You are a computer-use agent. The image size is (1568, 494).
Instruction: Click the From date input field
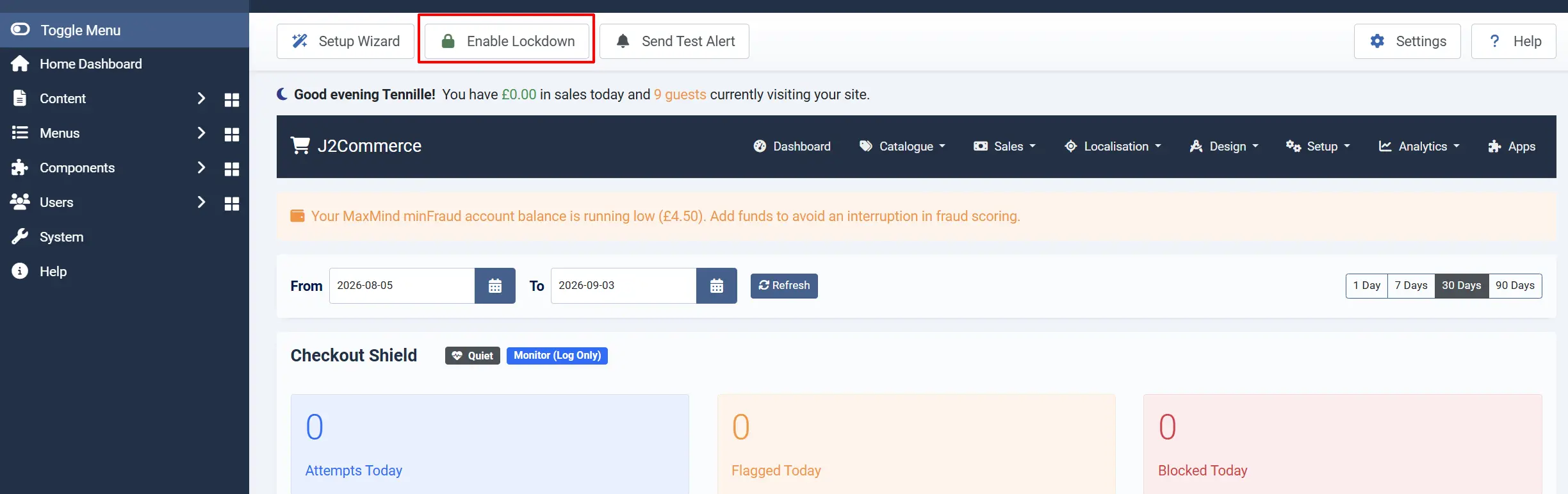402,286
